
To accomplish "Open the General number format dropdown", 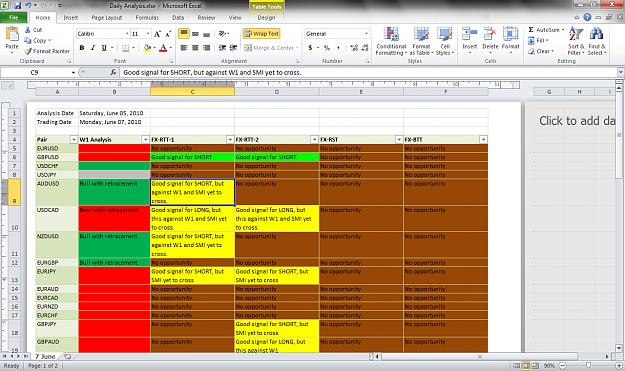I will pos(366,34).
